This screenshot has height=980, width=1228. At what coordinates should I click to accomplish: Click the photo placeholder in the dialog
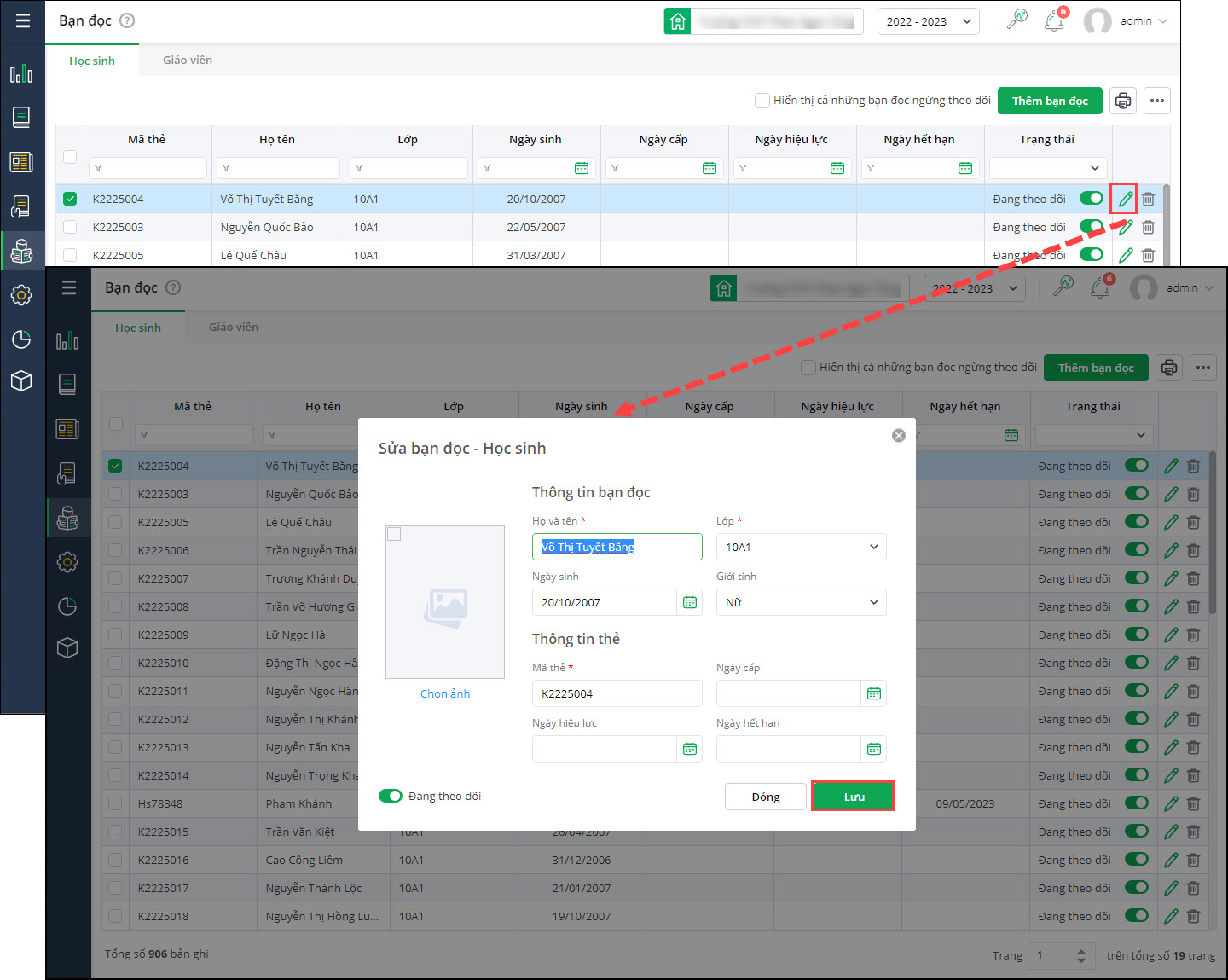[445, 602]
